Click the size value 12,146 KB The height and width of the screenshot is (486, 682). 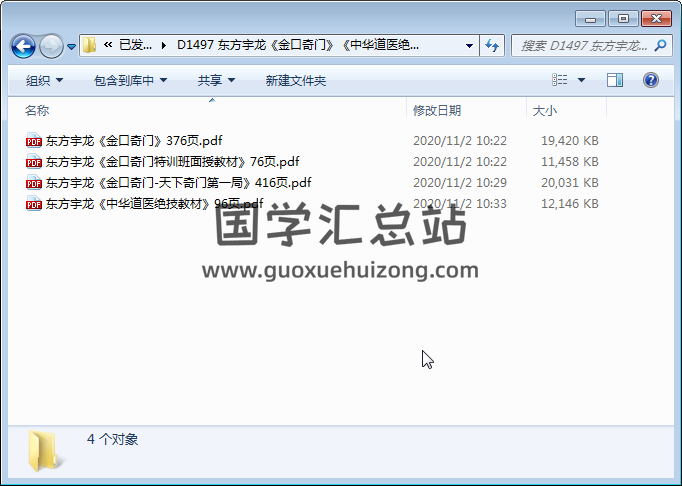tap(570, 203)
